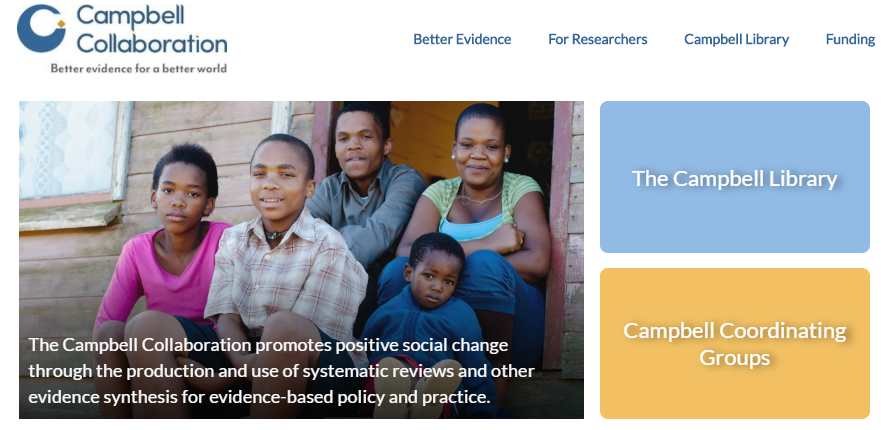Image resolution: width=881 pixels, height=430 pixels.
Task: Select the Funding navigation item
Action: [850, 39]
